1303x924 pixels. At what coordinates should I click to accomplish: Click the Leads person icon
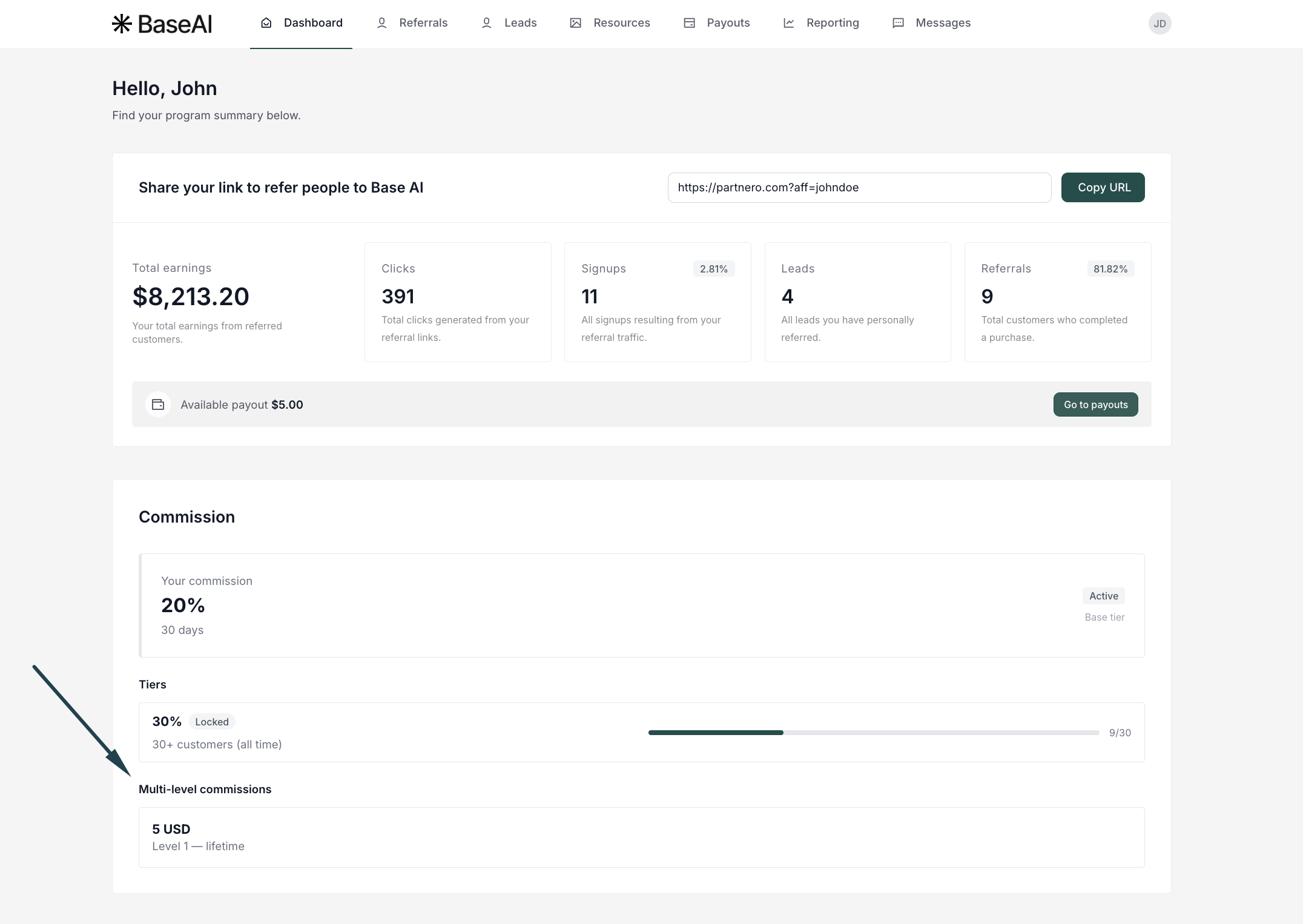click(486, 23)
